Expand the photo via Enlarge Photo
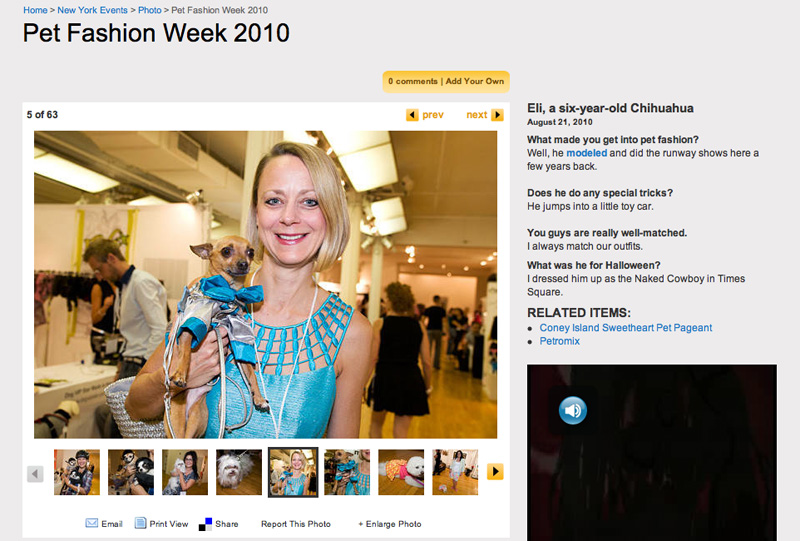 [390, 524]
